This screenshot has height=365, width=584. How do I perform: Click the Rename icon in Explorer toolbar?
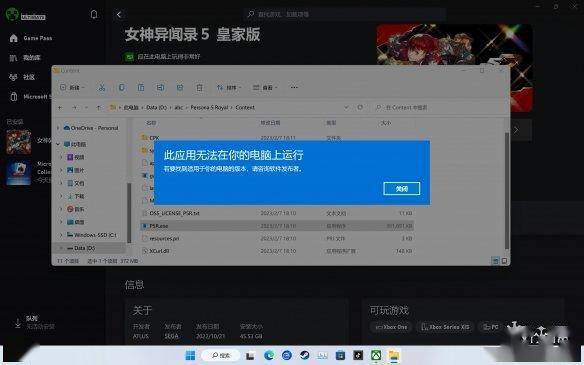point(161,88)
